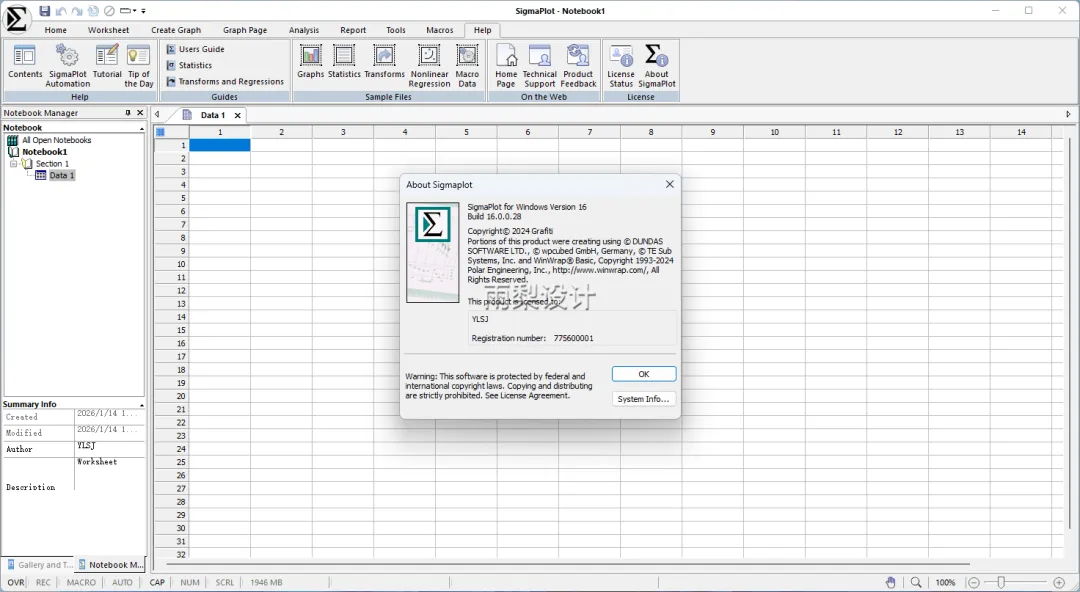
Task: Open Transforms and Regressions guide
Action: tap(225, 81)
